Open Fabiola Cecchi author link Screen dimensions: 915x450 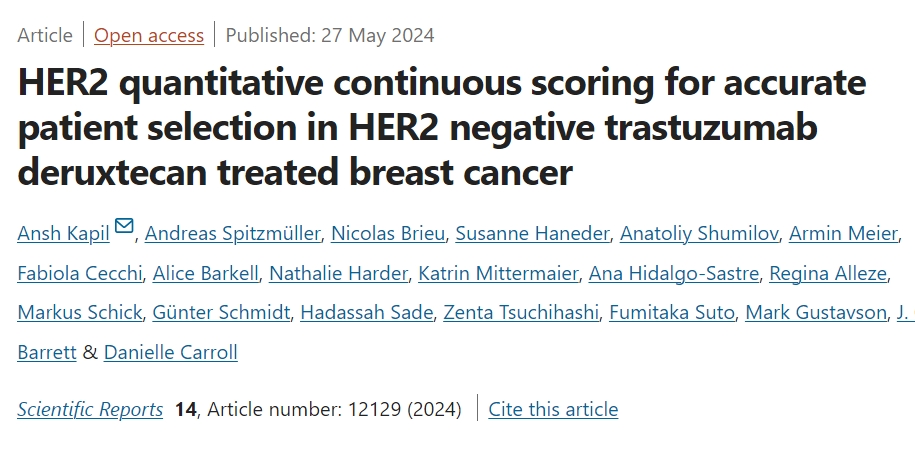80,274
